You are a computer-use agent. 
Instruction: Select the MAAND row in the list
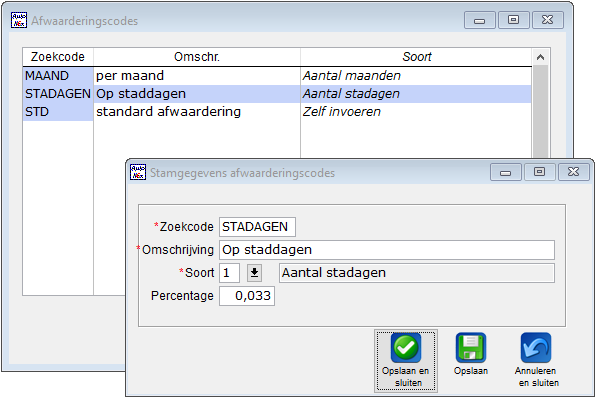[x=277, y=76]
